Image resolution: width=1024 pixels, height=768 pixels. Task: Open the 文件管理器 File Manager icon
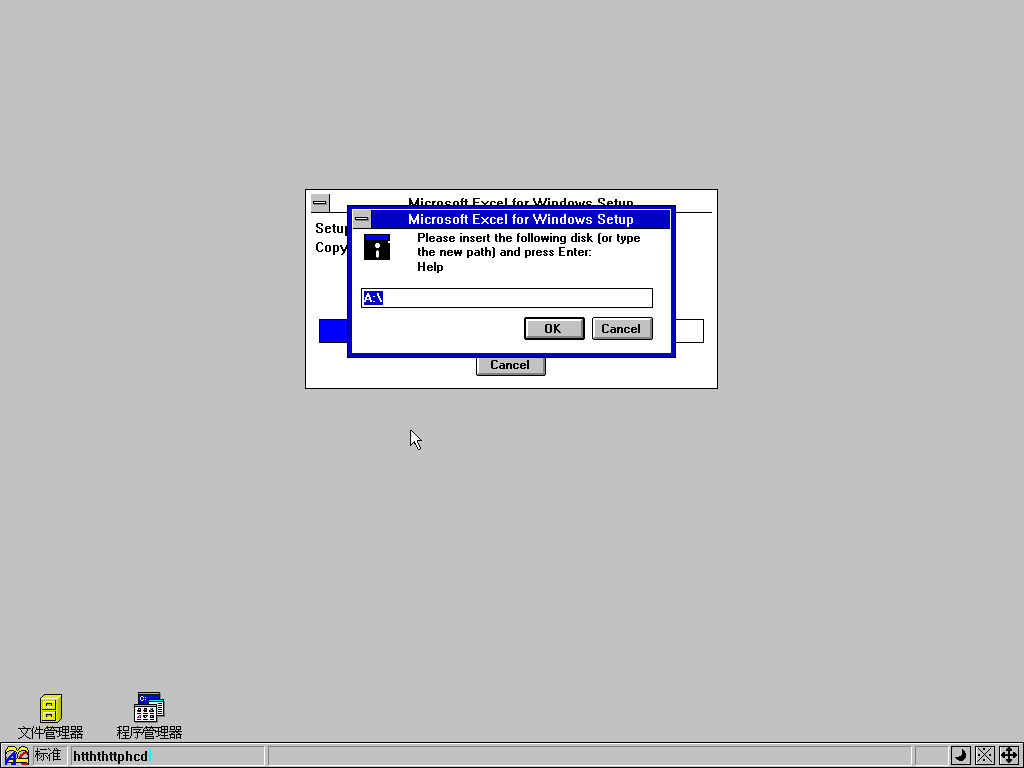(x=50, y=709)
